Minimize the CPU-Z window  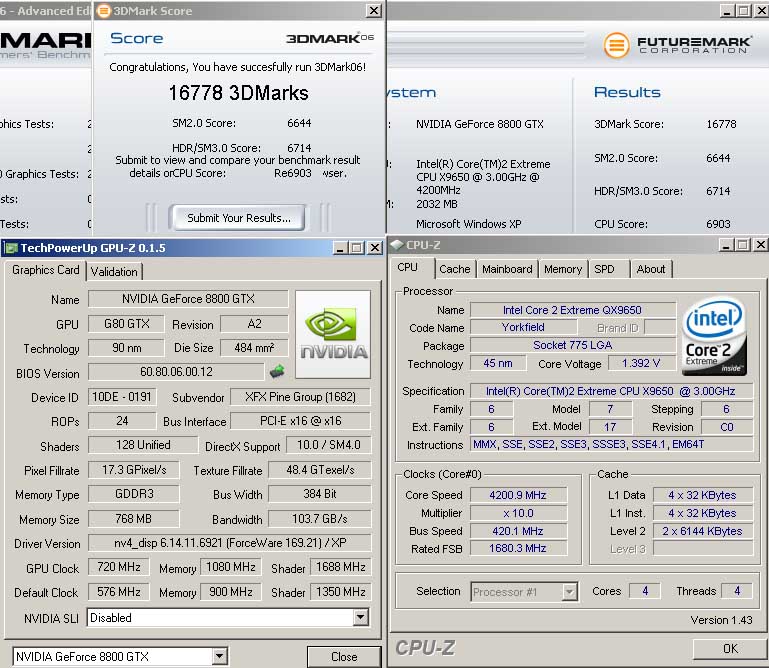(x=726, y=244)
